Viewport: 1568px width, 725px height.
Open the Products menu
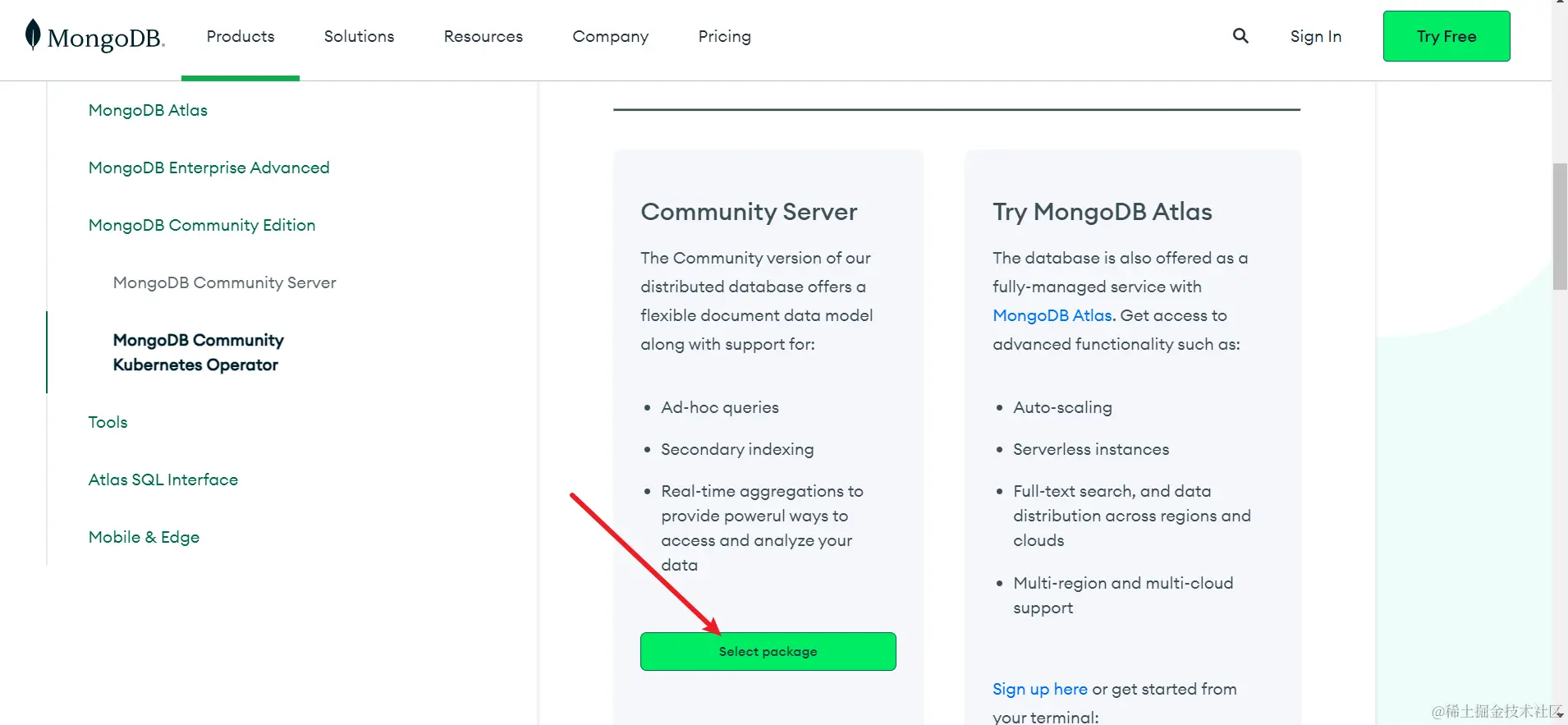tap(241, 36)
